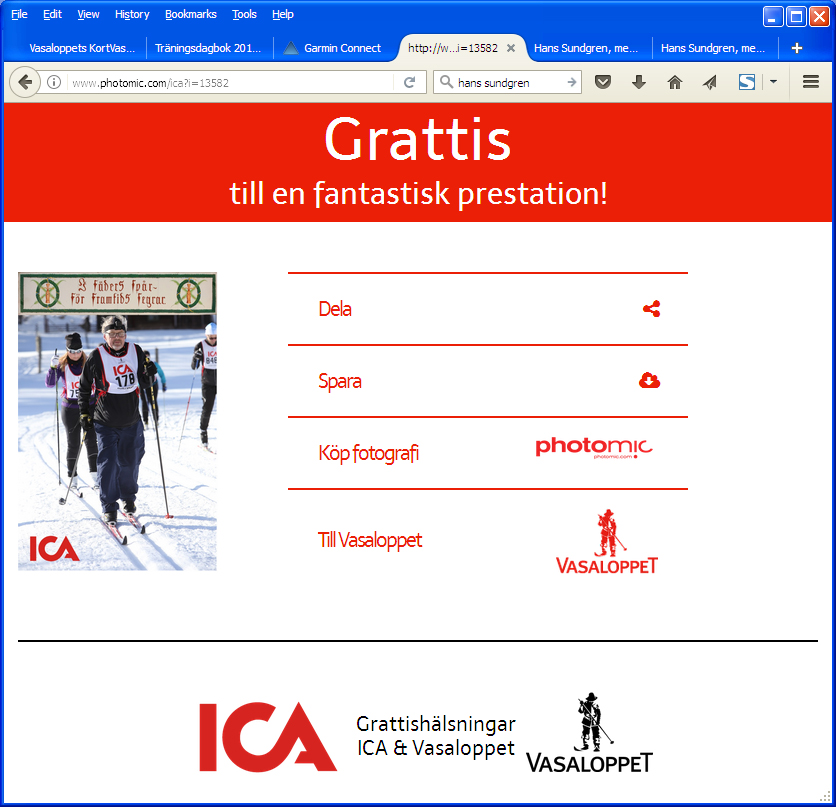The width and height of the screenshot is (836, 807).
Task: Click the Köp fotografi link
Action: [368, 453]
